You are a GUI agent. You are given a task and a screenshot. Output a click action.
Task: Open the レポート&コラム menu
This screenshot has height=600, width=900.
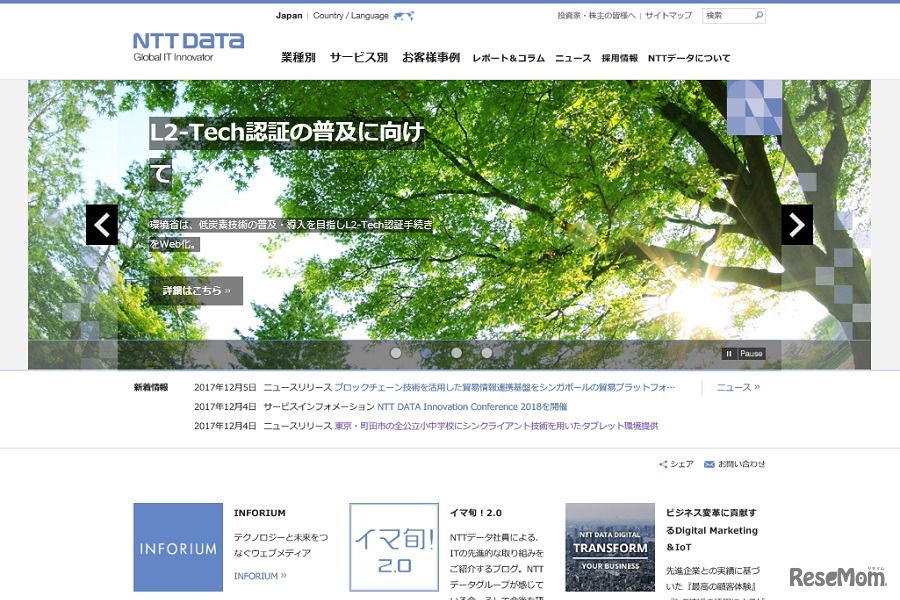tap(509, 58)
